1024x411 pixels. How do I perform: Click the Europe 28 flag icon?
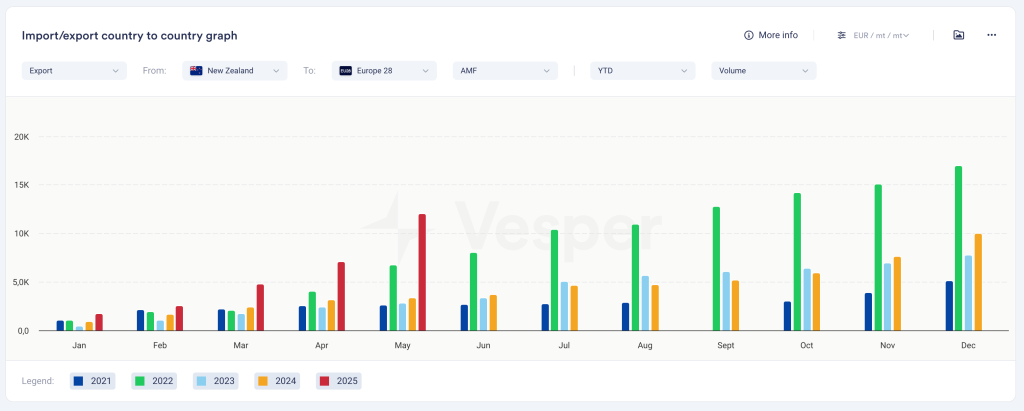click(345, 71)
